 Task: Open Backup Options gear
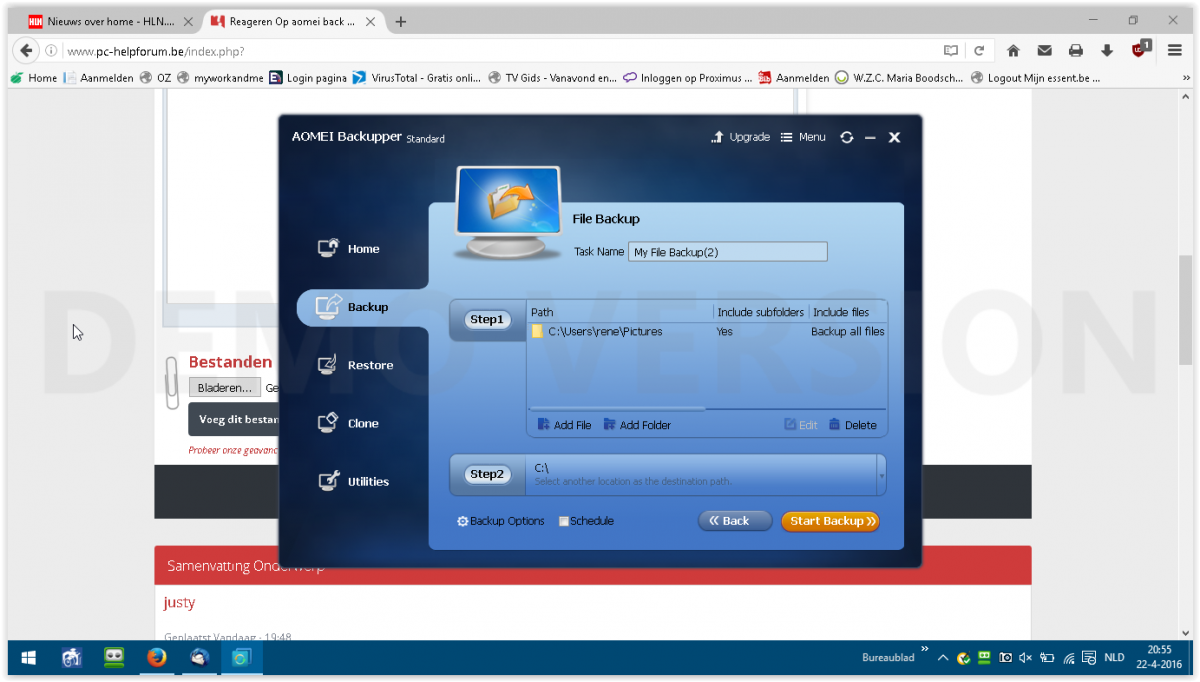501,521
